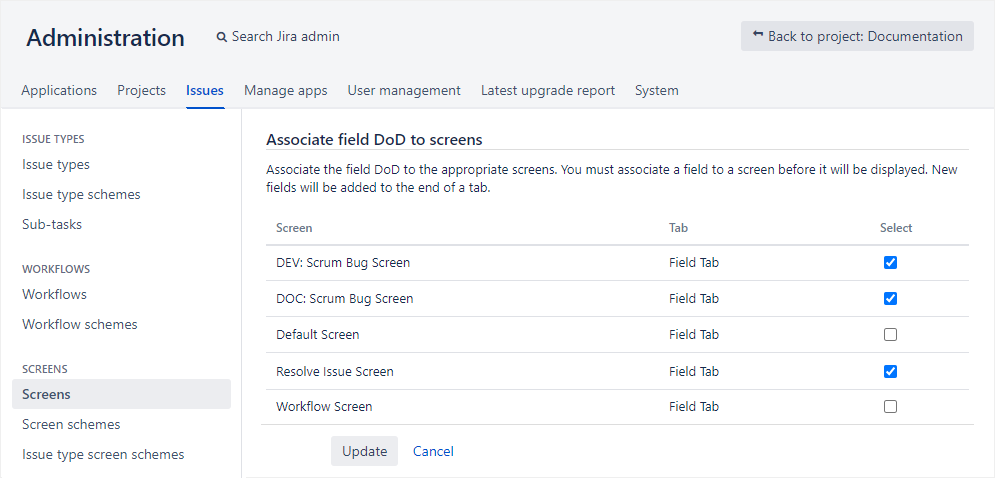Uncheck DOC: Scrum Bug Screen checkbox

(x=890, y=299)
